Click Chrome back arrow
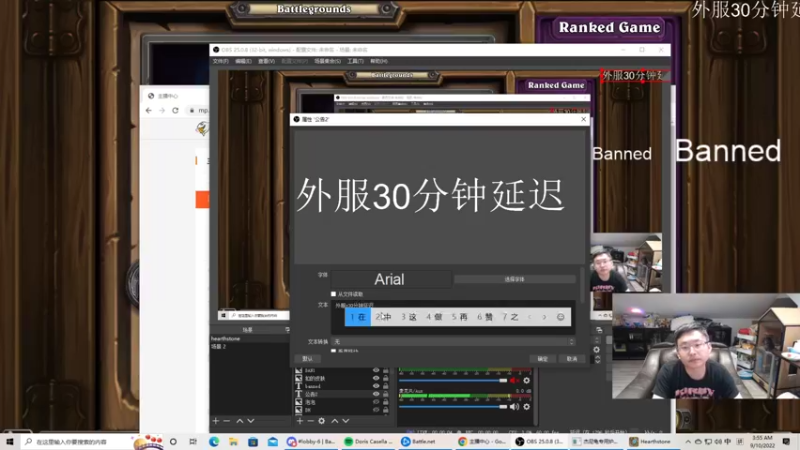Viewport: 800px width, 450px height. pyautogui.click(x=148, y=110)
